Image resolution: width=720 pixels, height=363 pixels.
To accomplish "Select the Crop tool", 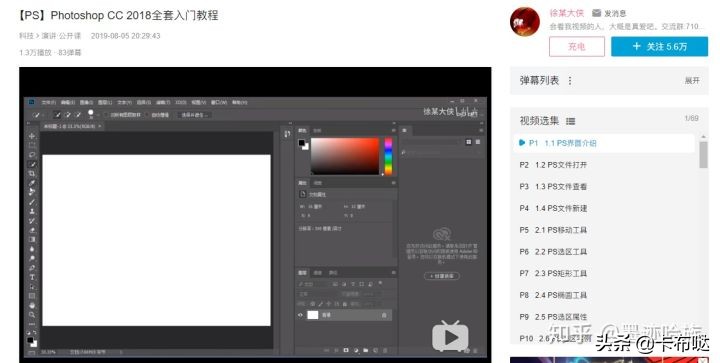I will 32,174.
